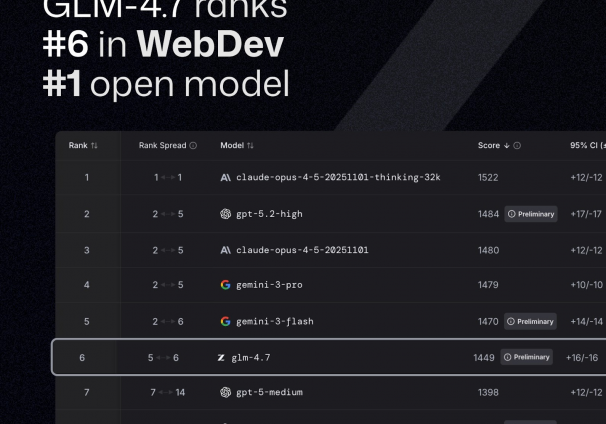Click 95% CI column header
Viewport: 606px width, 424px height.
click(x=587, y=146)
